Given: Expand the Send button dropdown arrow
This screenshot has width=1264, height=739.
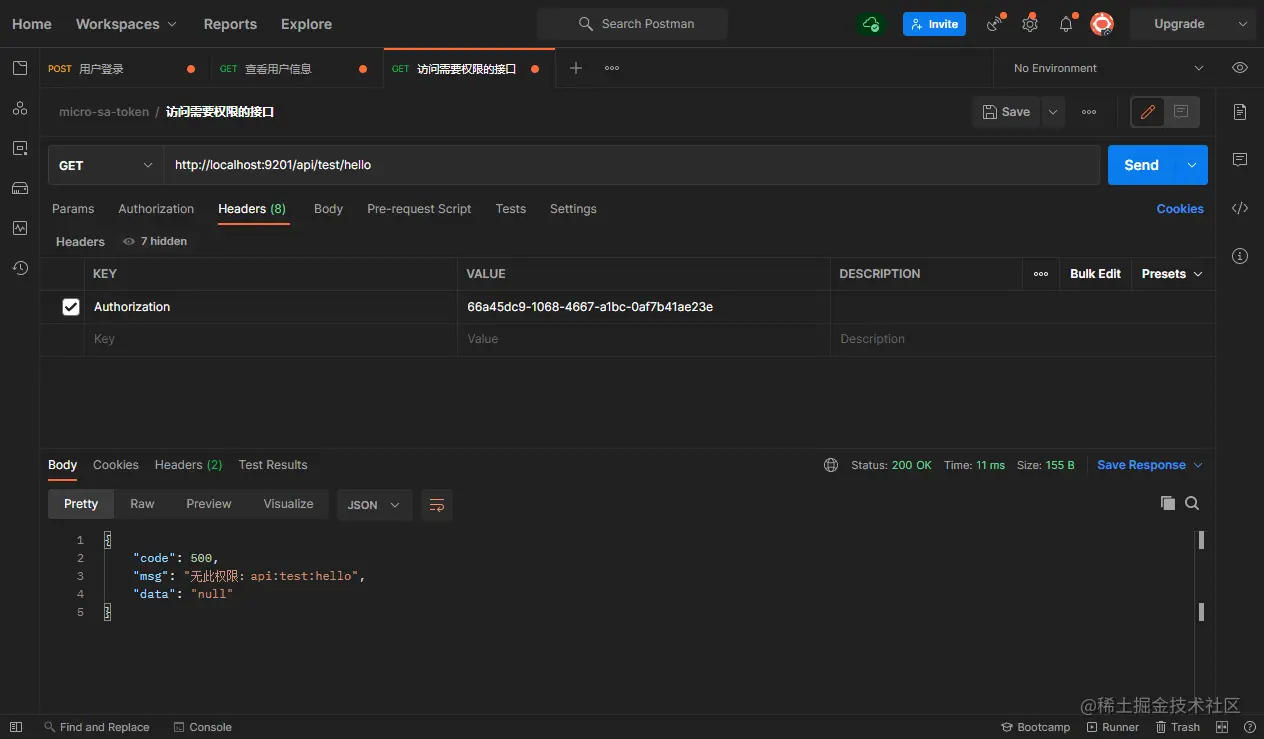Looking at the screenshot, I should [x=1192, y=165].
